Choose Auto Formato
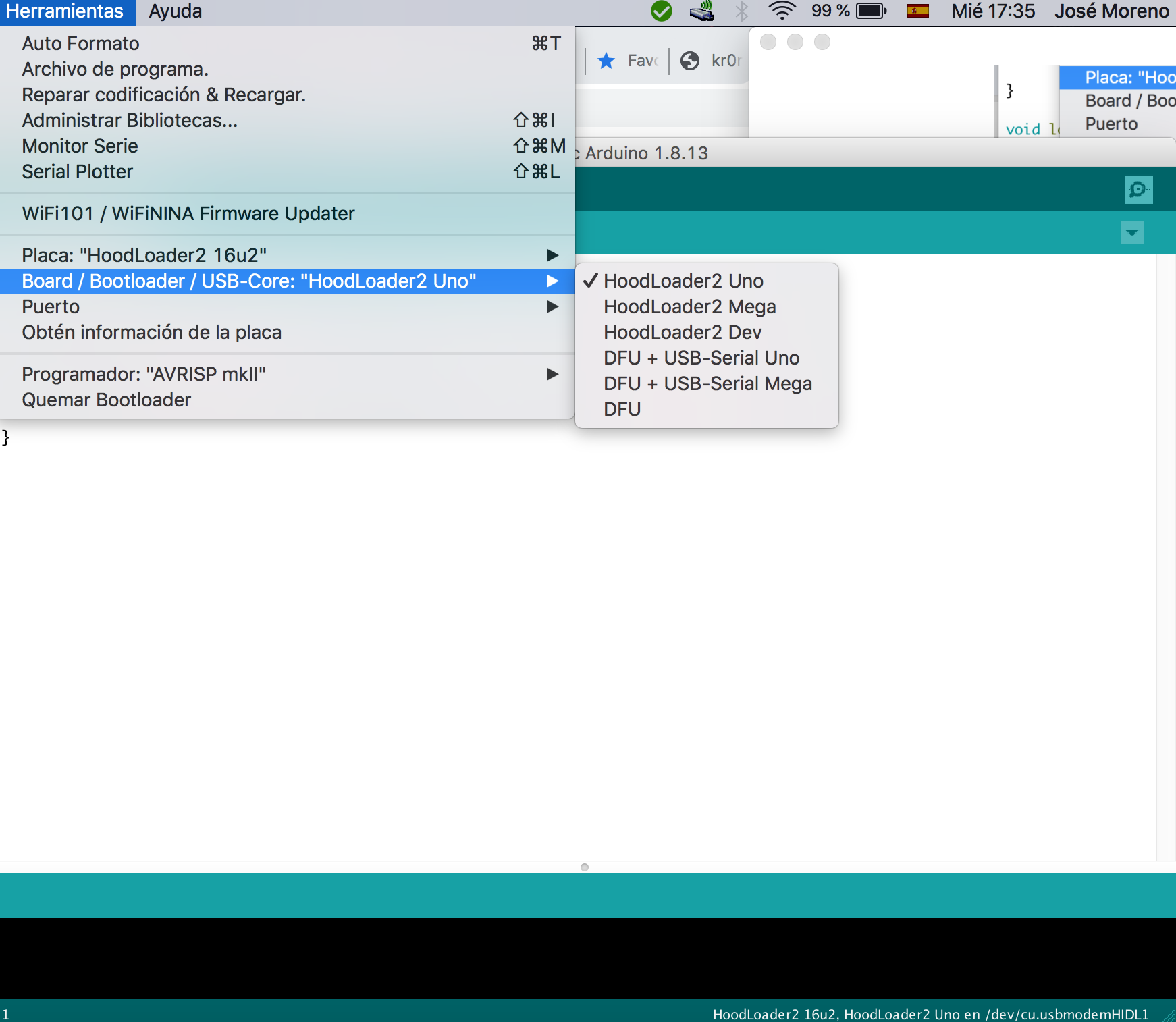1176x1022 pixels. [287, 43]
